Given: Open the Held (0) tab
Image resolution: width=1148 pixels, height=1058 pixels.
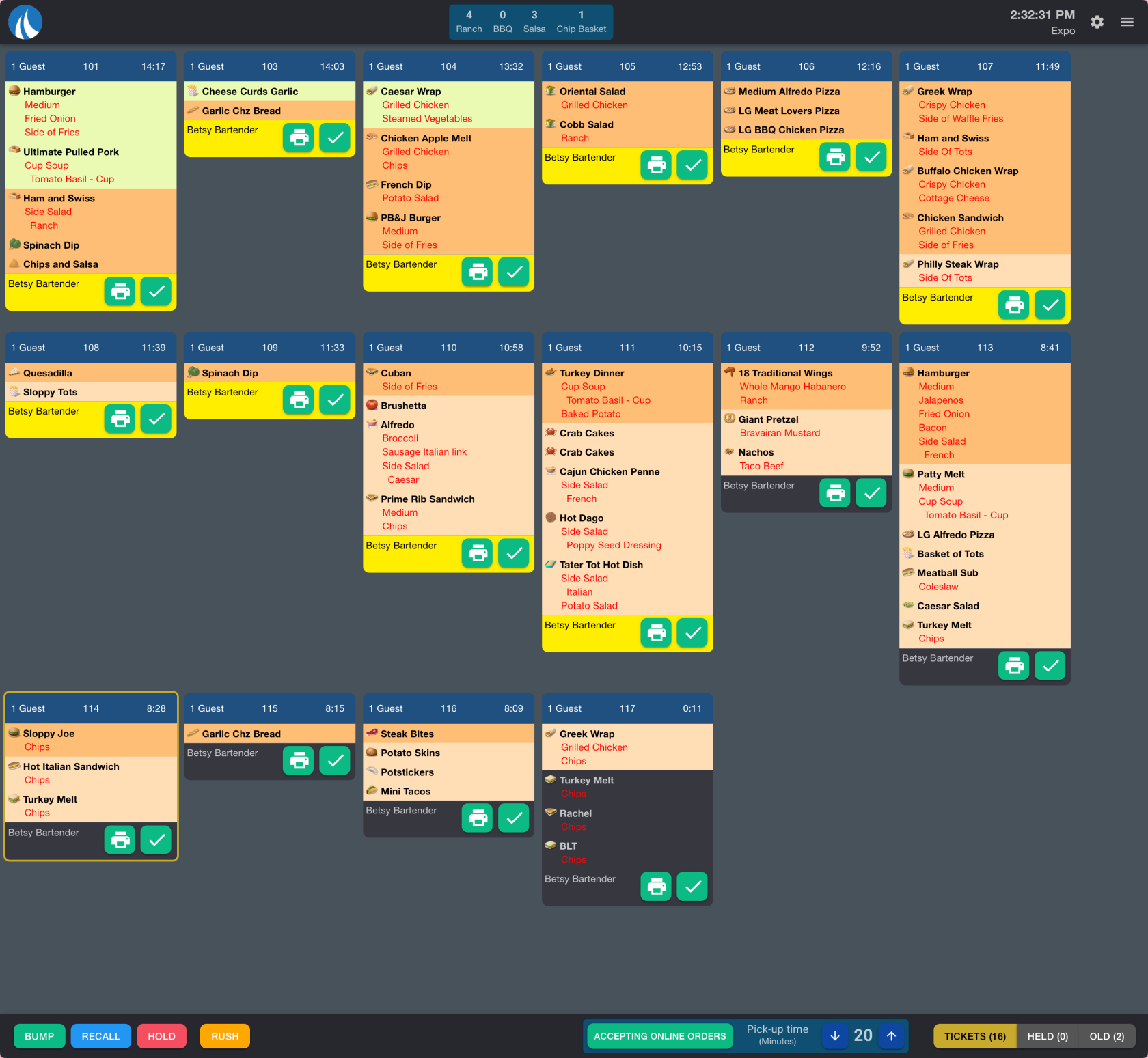Looking at the screenshot, I should 1047,1036.
